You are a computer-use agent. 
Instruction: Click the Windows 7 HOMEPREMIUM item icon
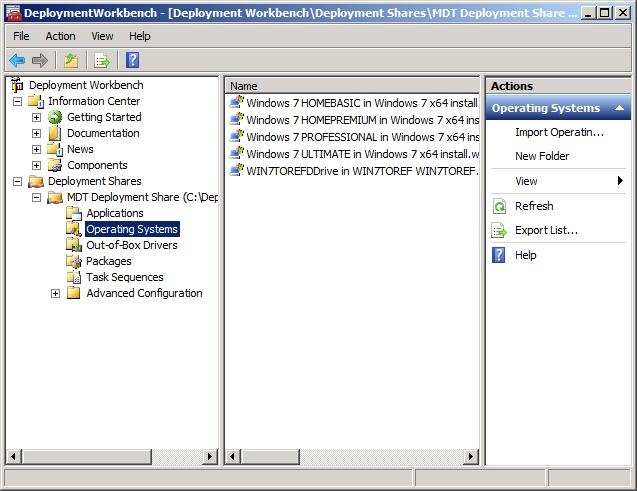(236, 119)
